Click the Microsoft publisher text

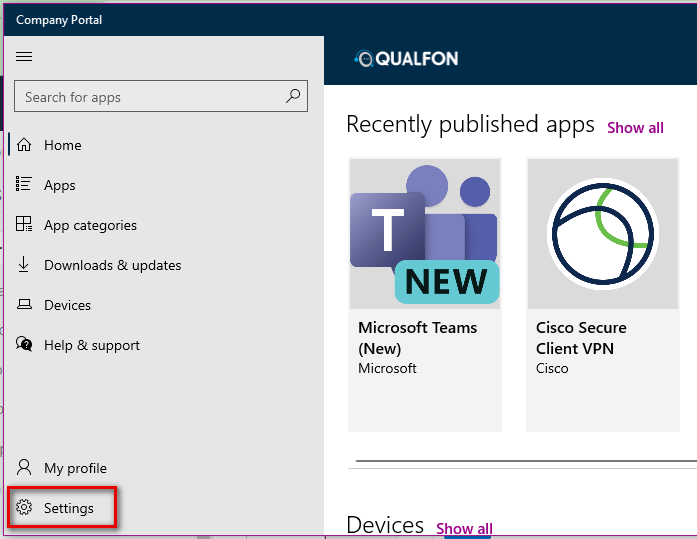pos(387,368)
